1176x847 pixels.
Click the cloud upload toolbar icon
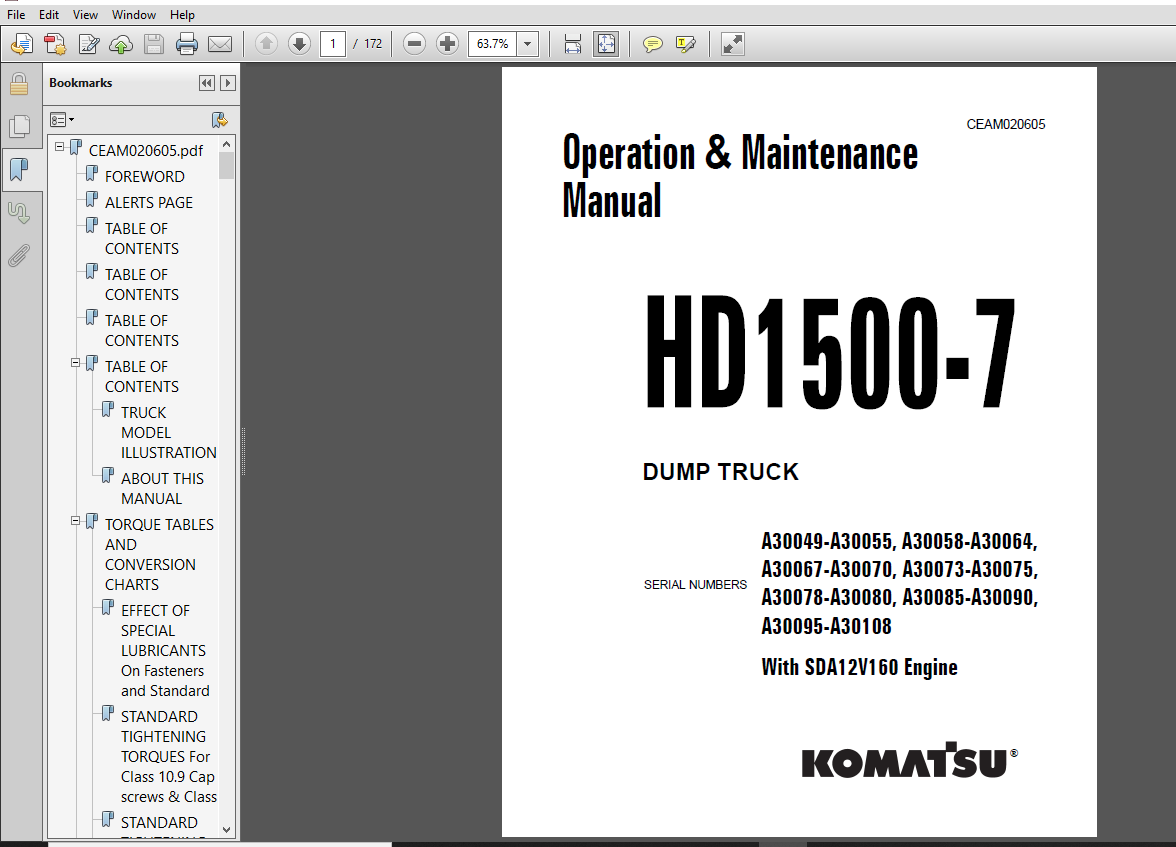point(121,44)
